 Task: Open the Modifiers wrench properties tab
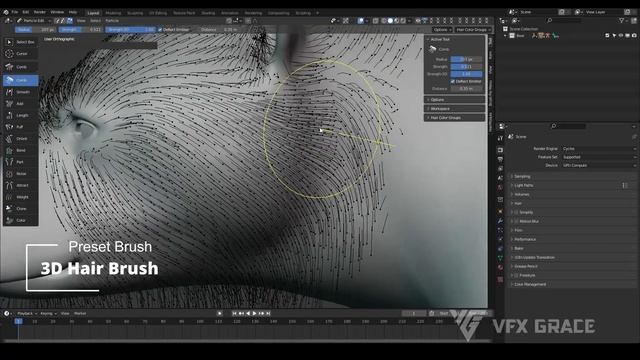pos(500,221)
